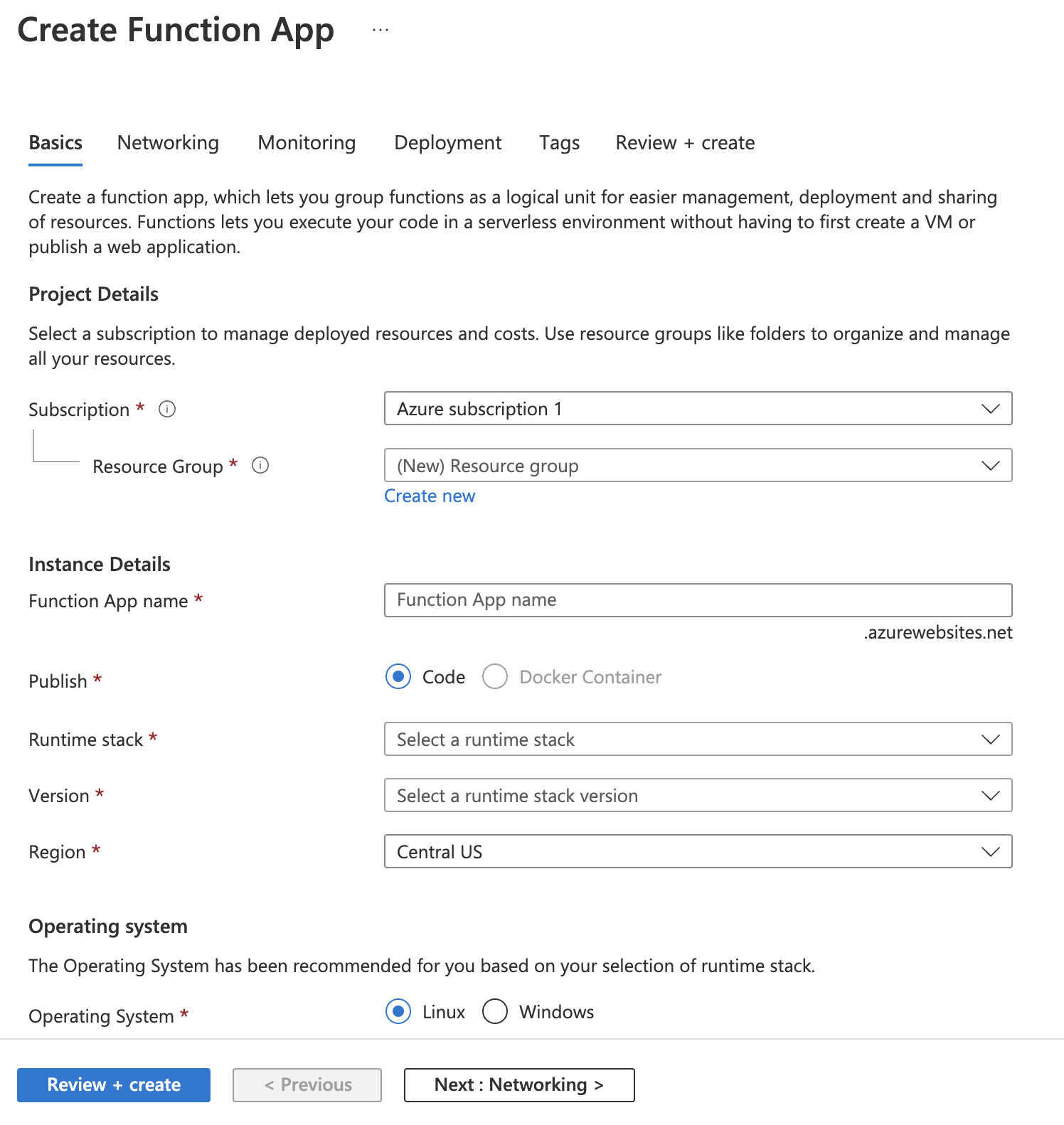Open the ellipsis menu beside Create Function App
This screenshot has width=1064, height=1125.
click(381, 31)
